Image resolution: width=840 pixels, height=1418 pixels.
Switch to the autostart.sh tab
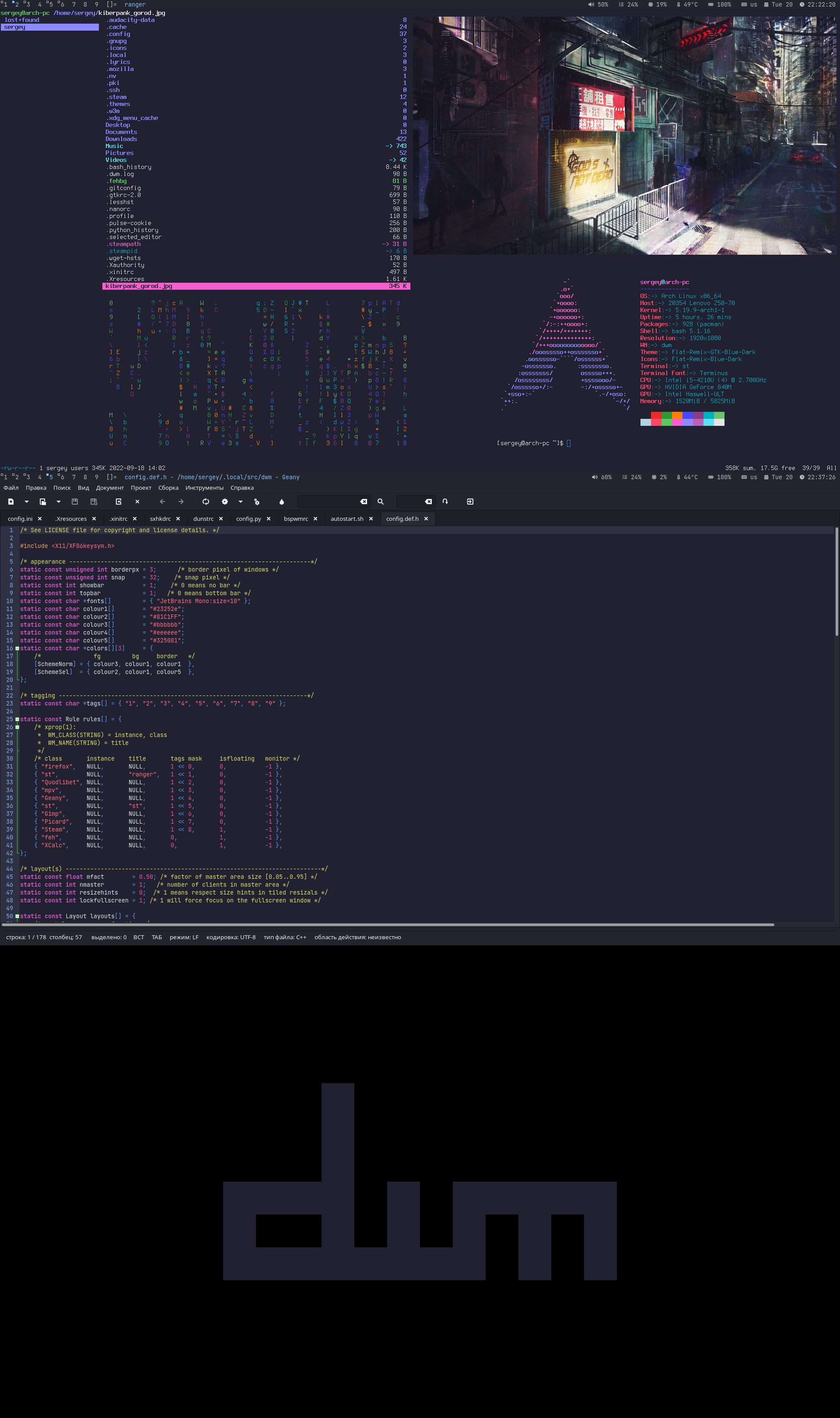[346, 519]
